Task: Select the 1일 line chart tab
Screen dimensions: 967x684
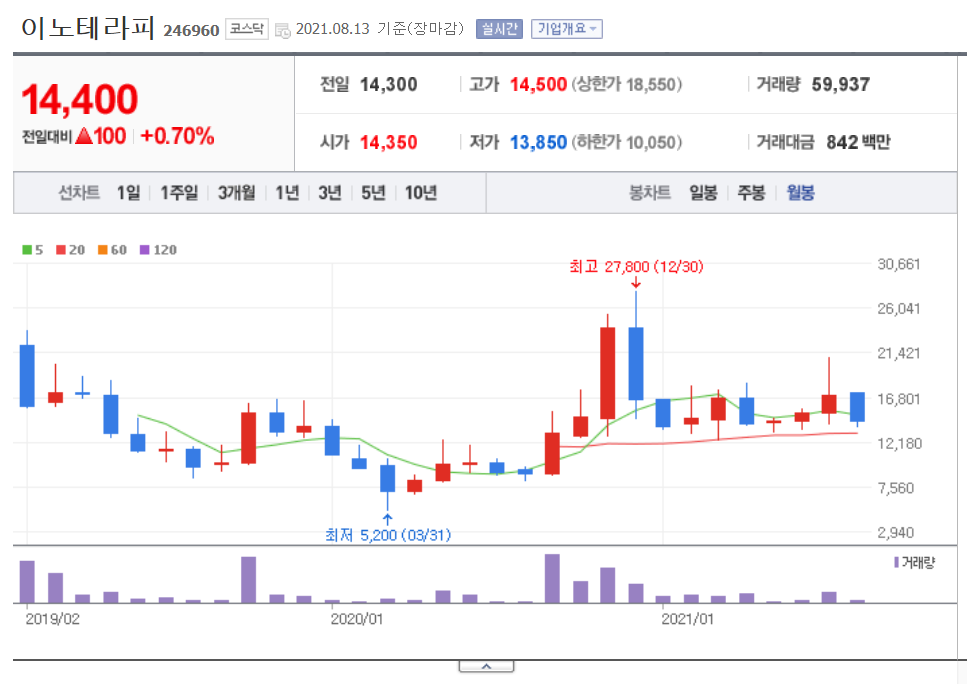Action: [128, 193]
